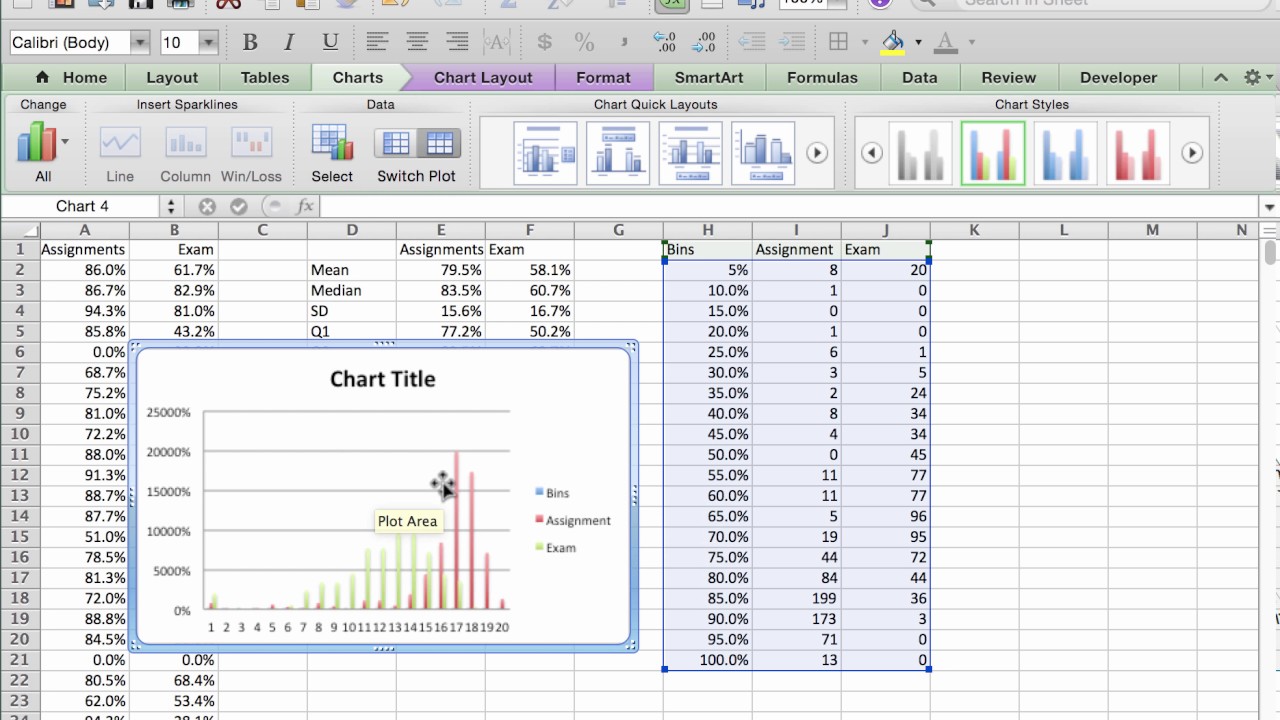Viewport: 1280px width, 720px height.
Task: Click the borders icon
Action: point(838,42)
